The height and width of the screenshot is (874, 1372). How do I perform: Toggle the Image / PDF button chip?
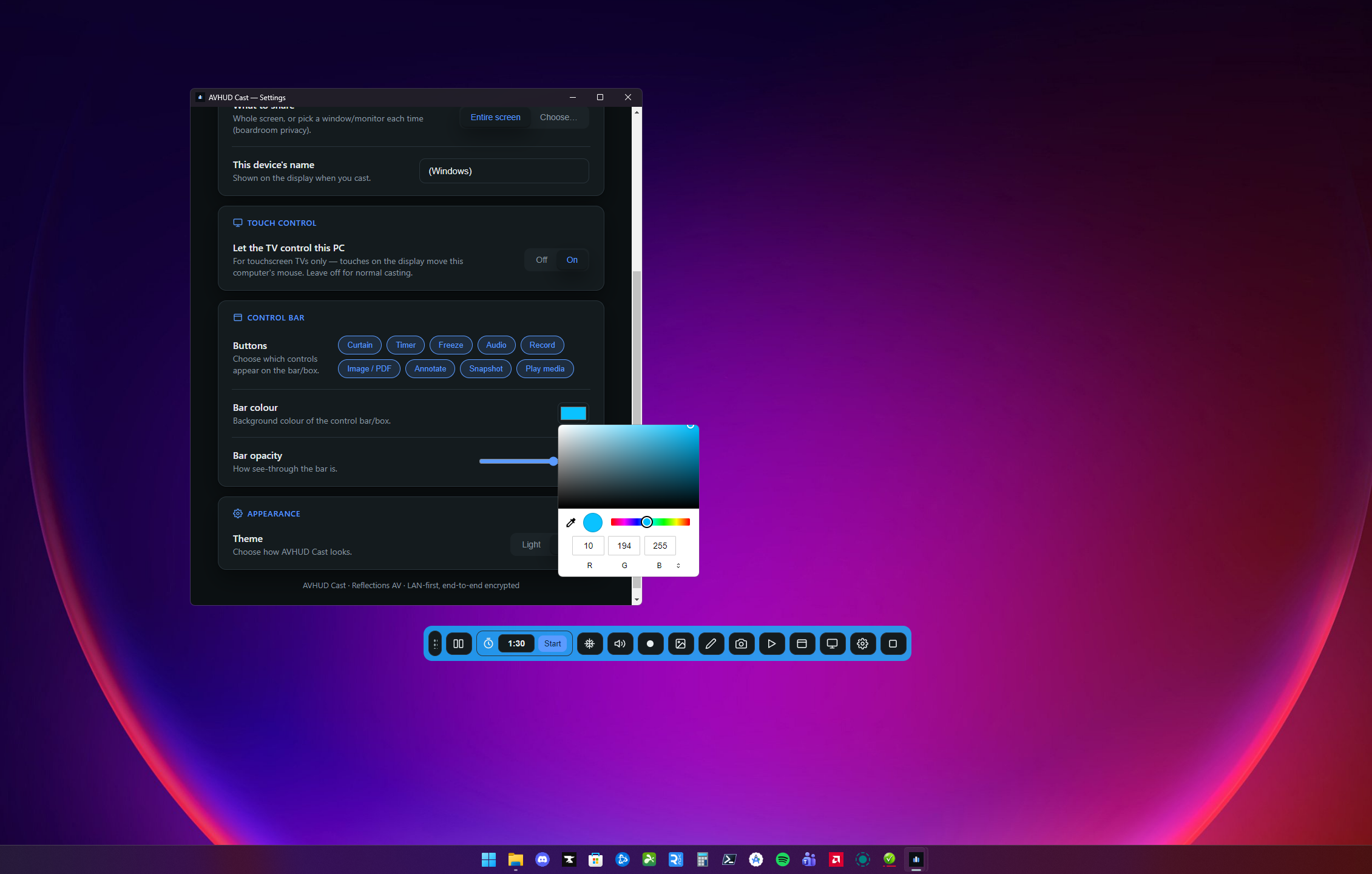(x=369, y=368)
